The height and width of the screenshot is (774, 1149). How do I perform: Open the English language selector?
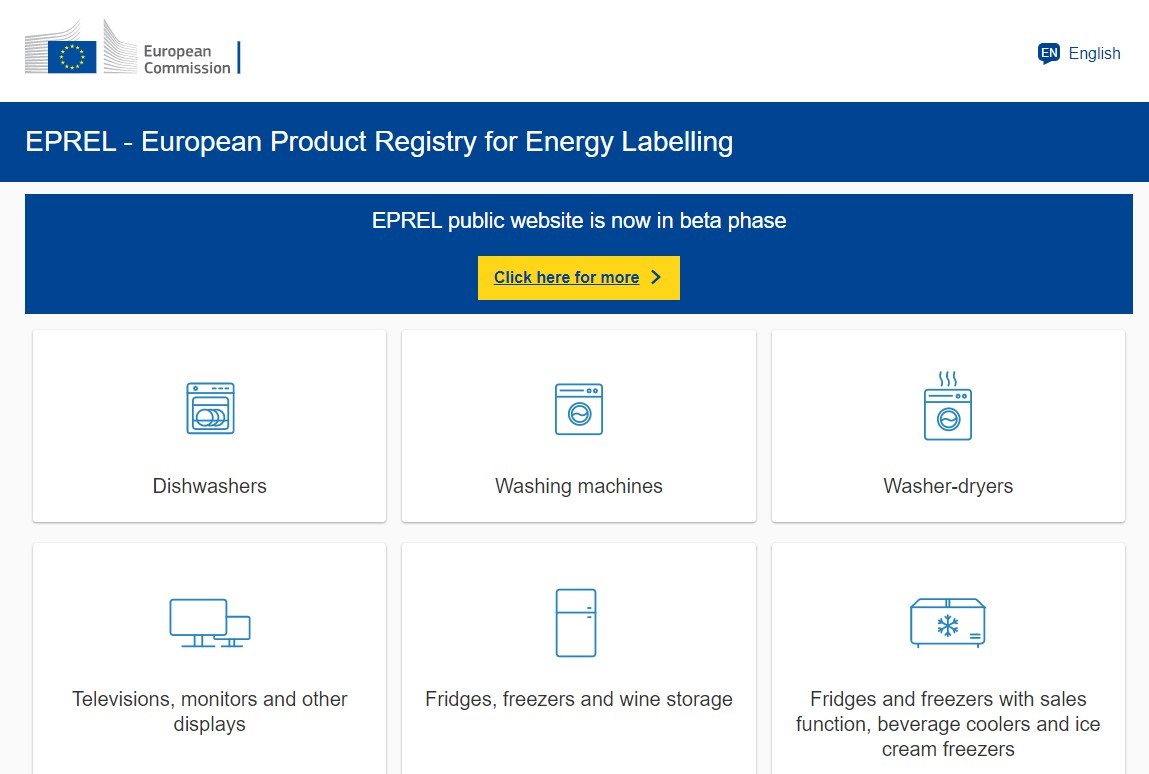click(x=1094, y=54)
